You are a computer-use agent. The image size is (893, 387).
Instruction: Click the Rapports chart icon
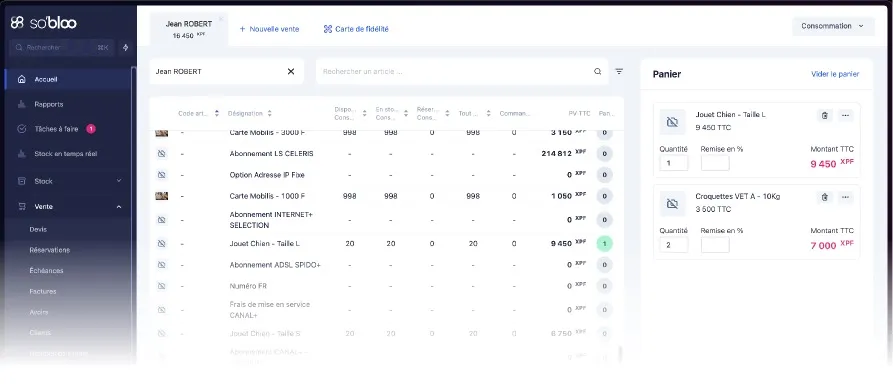(22, 104)
